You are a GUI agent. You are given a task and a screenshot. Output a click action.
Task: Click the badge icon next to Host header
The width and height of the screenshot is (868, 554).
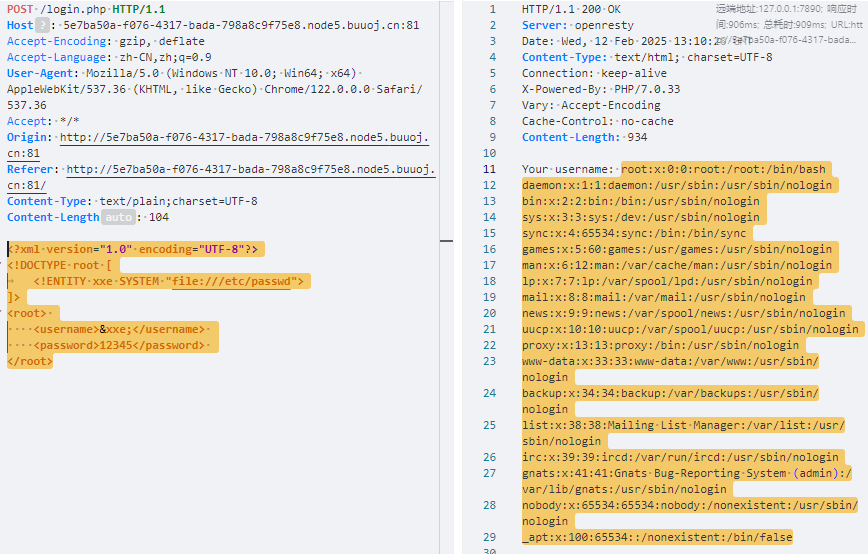coord(43,25)
